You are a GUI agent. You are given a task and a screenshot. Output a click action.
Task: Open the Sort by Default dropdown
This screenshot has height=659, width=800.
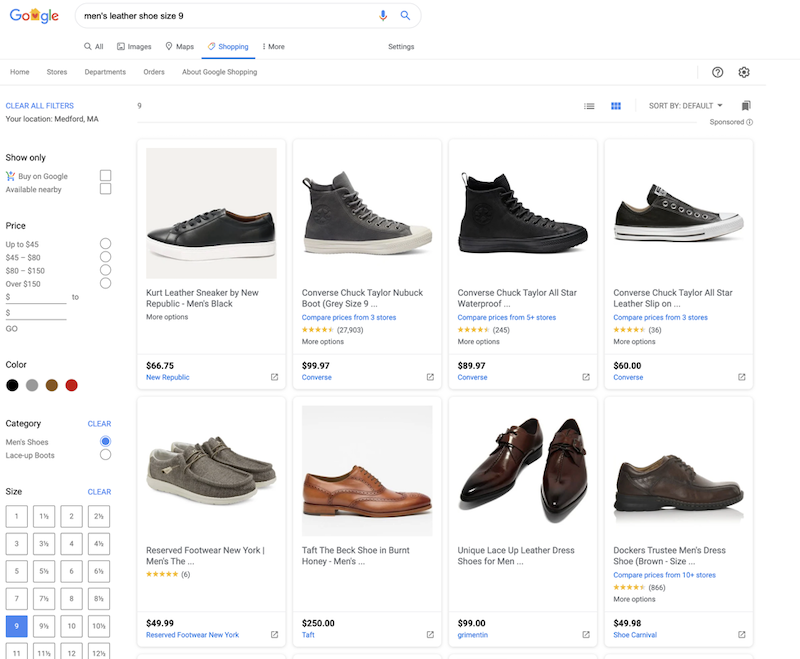[685, 106]
